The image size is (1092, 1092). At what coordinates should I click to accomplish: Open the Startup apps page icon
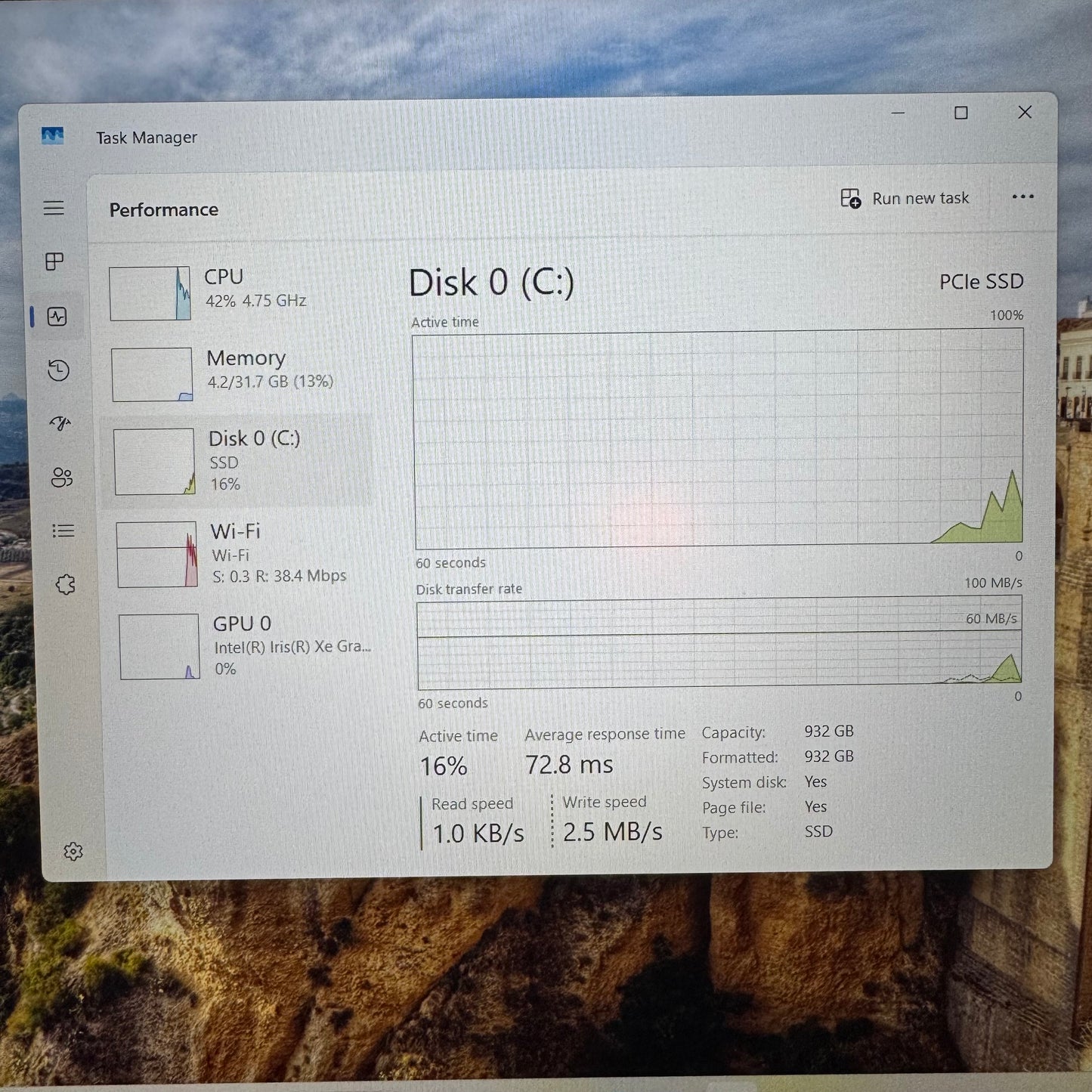(x=60, y=425)
